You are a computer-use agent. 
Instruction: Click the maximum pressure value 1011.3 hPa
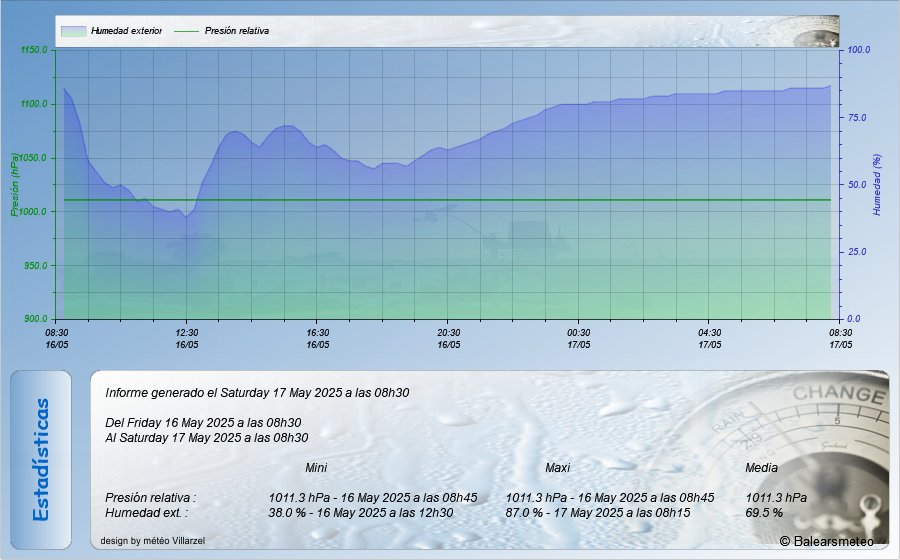610,497
